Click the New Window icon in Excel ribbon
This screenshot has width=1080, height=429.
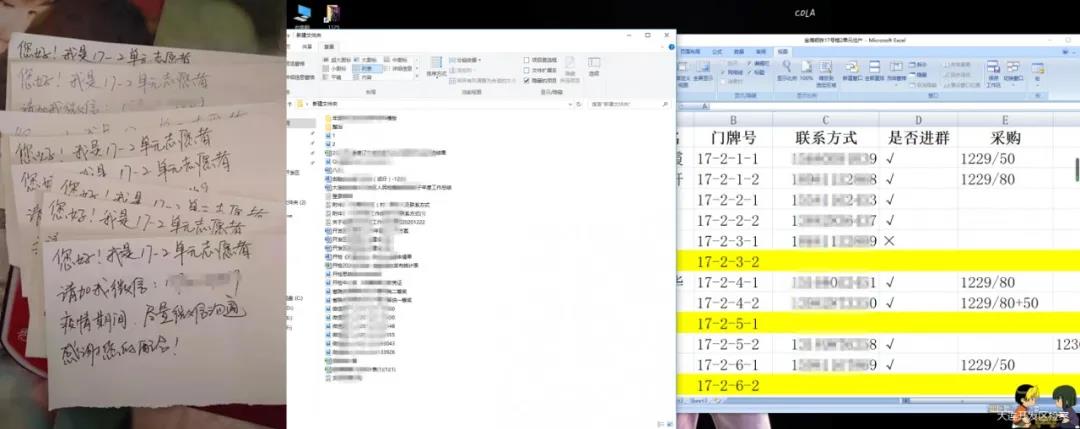(851, 69)
